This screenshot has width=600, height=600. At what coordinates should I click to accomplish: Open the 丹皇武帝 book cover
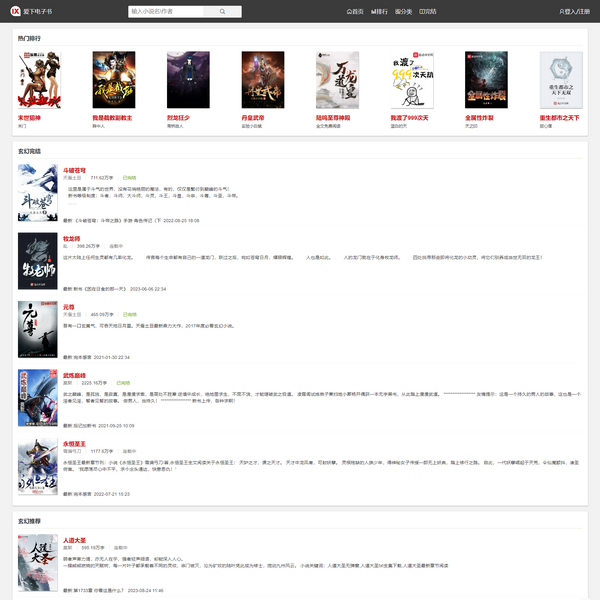point(262,79)
